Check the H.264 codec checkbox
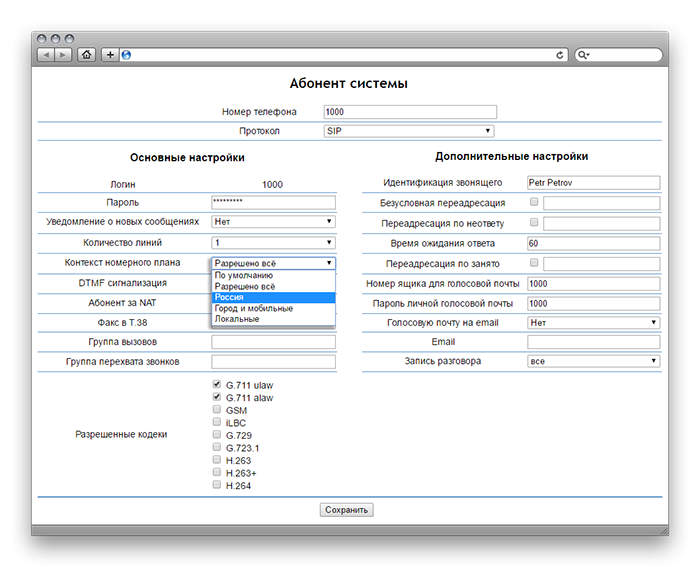This screenshot has width=700, height=567. click(217, 484)
